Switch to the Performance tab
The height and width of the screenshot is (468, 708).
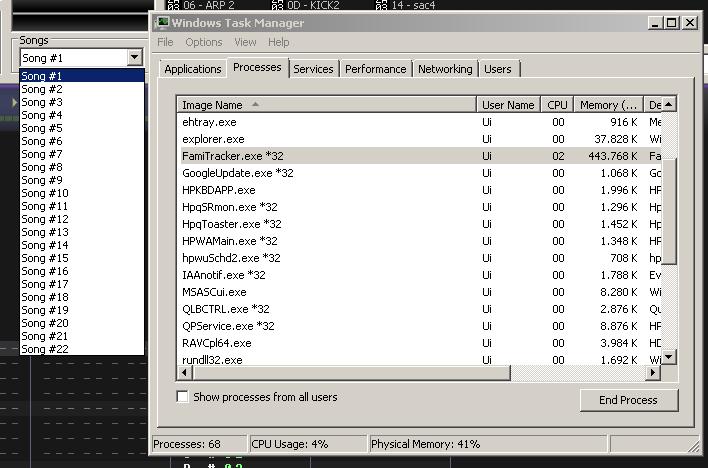[376, 69]
